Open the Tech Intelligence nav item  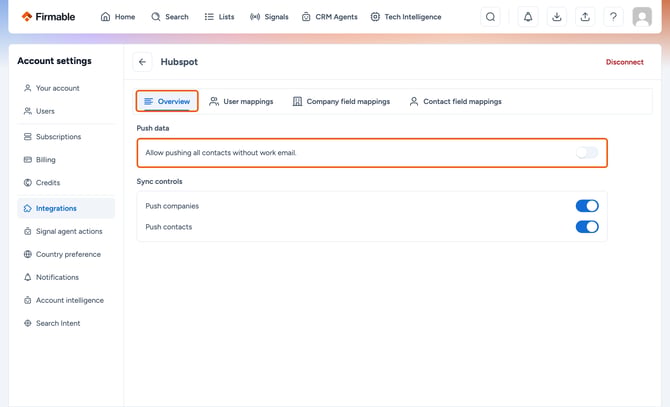pos(406,17)
